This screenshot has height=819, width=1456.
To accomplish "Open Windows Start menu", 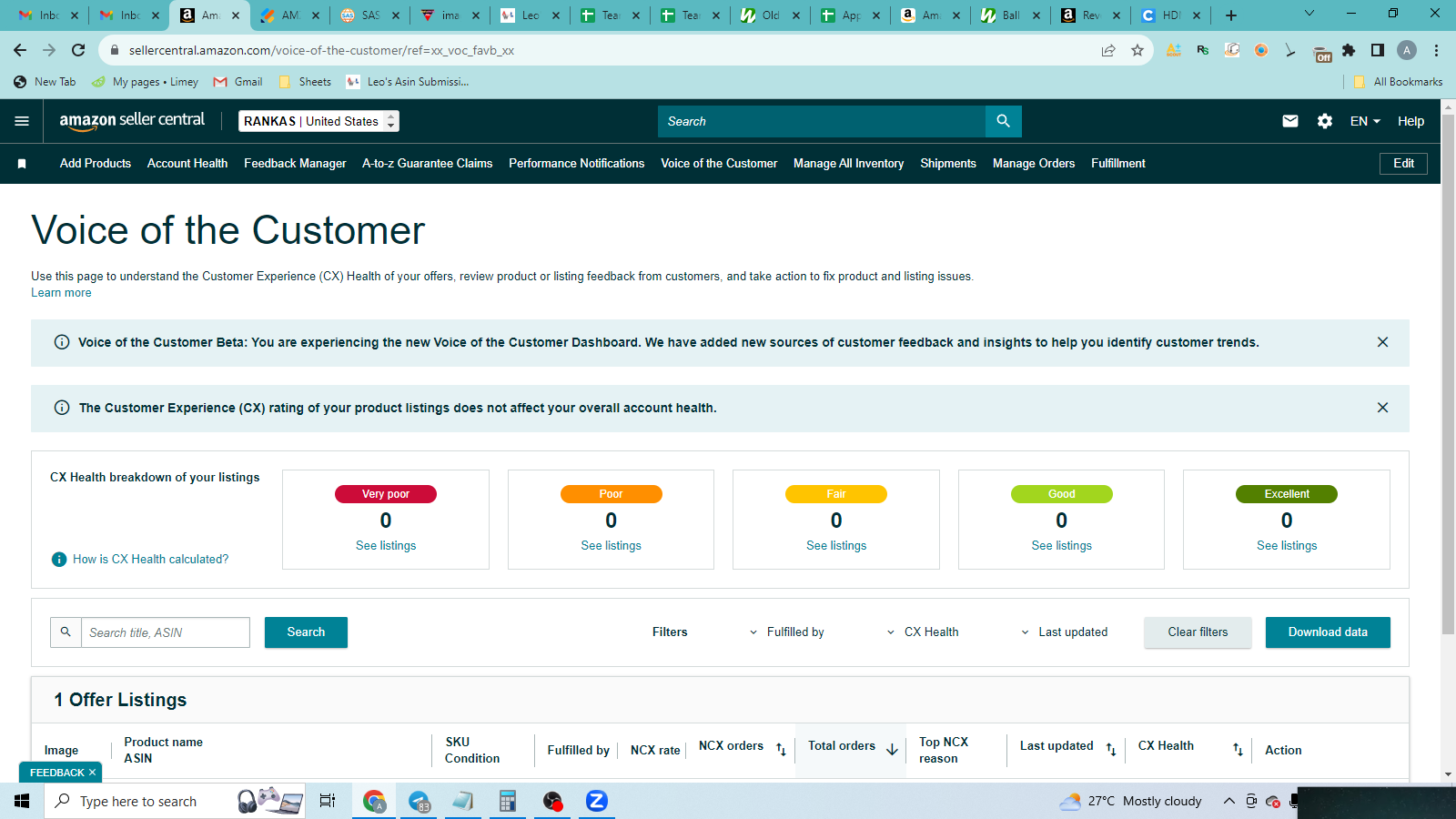I will [x=22, y=801].
